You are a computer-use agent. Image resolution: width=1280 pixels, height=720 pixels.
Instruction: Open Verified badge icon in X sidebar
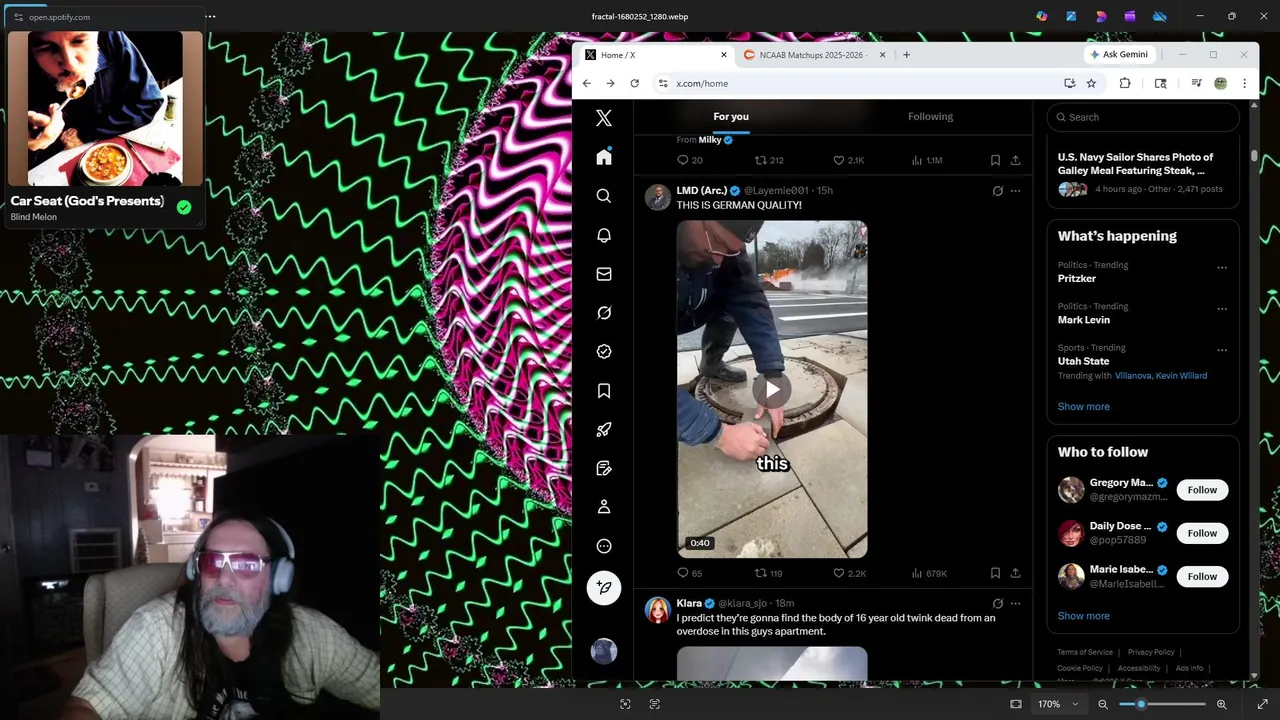(604, 352)
